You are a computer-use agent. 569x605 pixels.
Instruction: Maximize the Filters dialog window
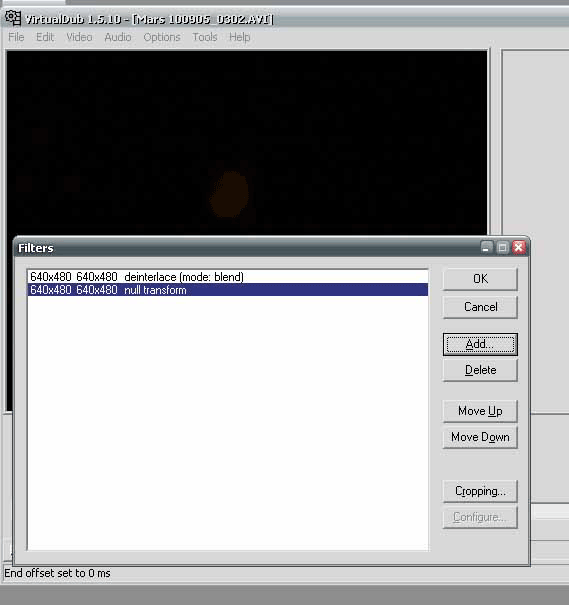(502, 247)
